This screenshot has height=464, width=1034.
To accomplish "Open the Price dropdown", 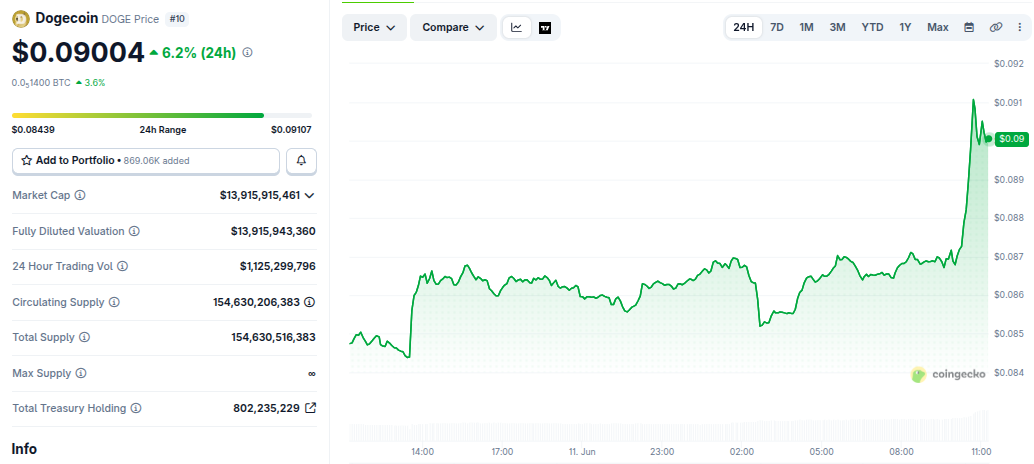I will click(374, 28).
